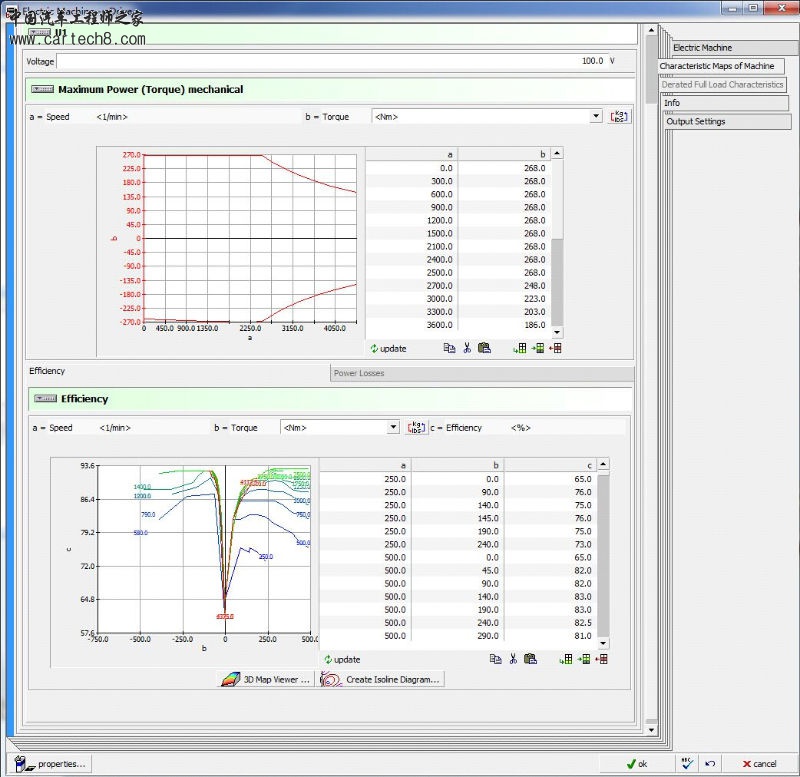Open torque unit dropdown in Maximum Power section

point(595,116)
